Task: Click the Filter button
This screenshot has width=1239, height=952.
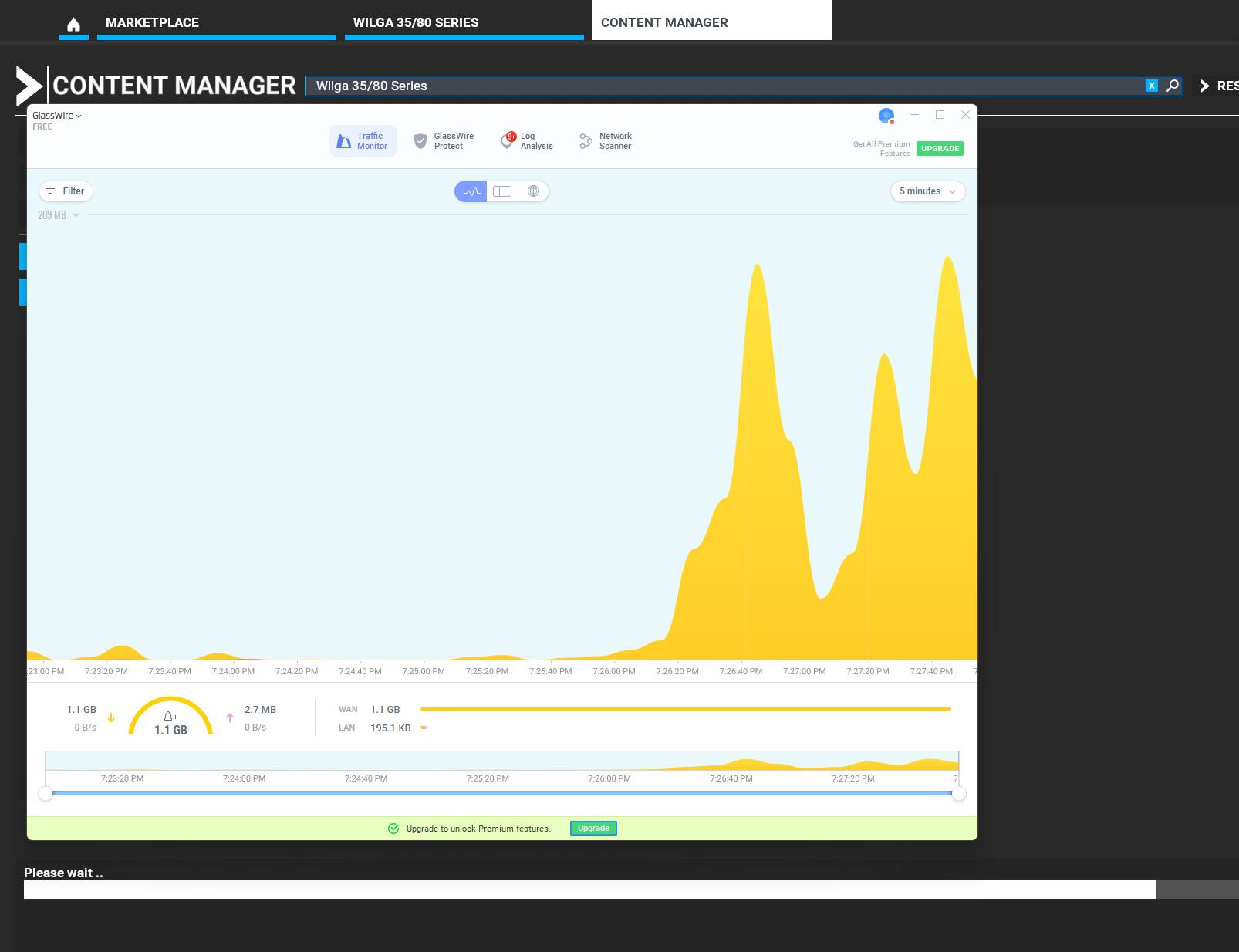Action: (x=66, y=191)
